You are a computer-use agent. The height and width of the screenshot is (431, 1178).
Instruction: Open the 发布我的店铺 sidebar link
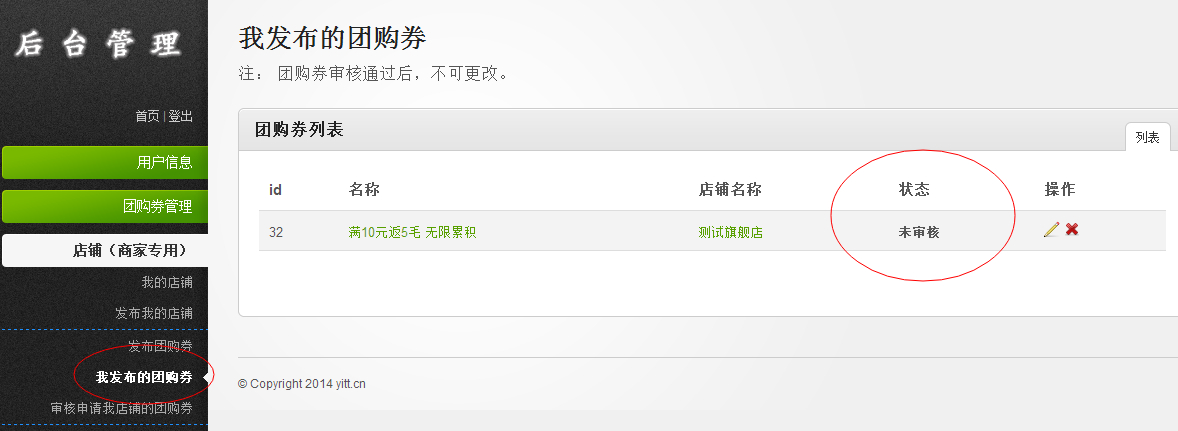[x=154, y=313]
